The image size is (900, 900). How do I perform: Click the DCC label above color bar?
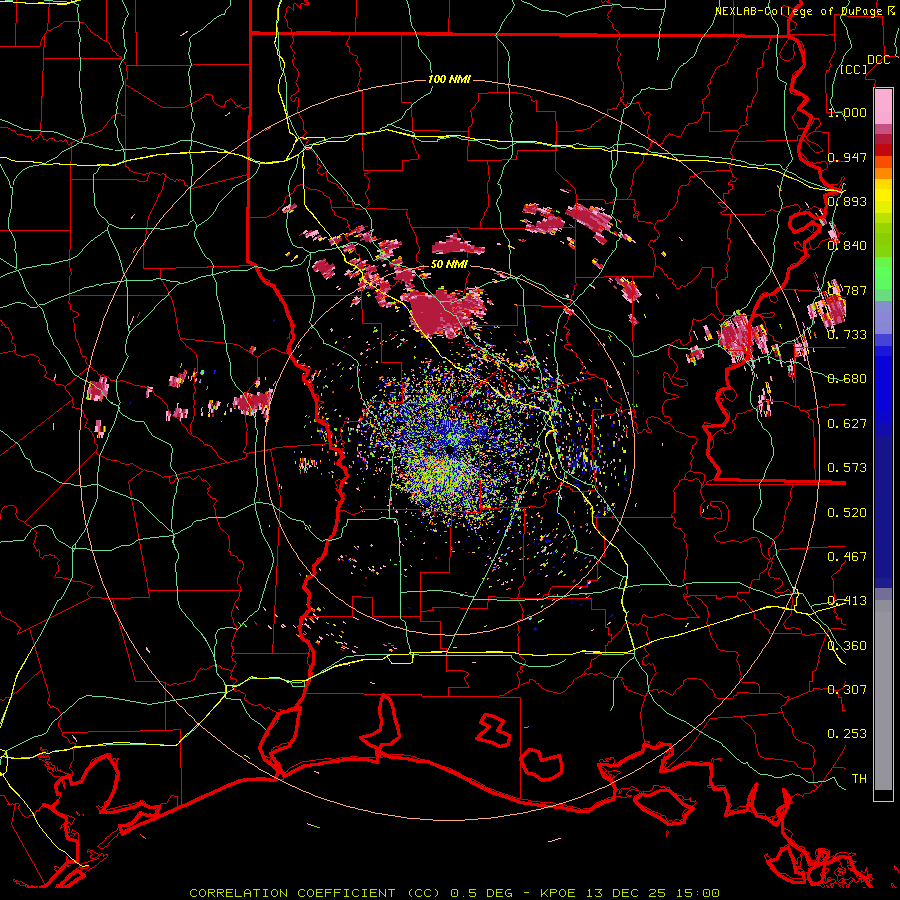pyautogui.click(x=878, y=60)
